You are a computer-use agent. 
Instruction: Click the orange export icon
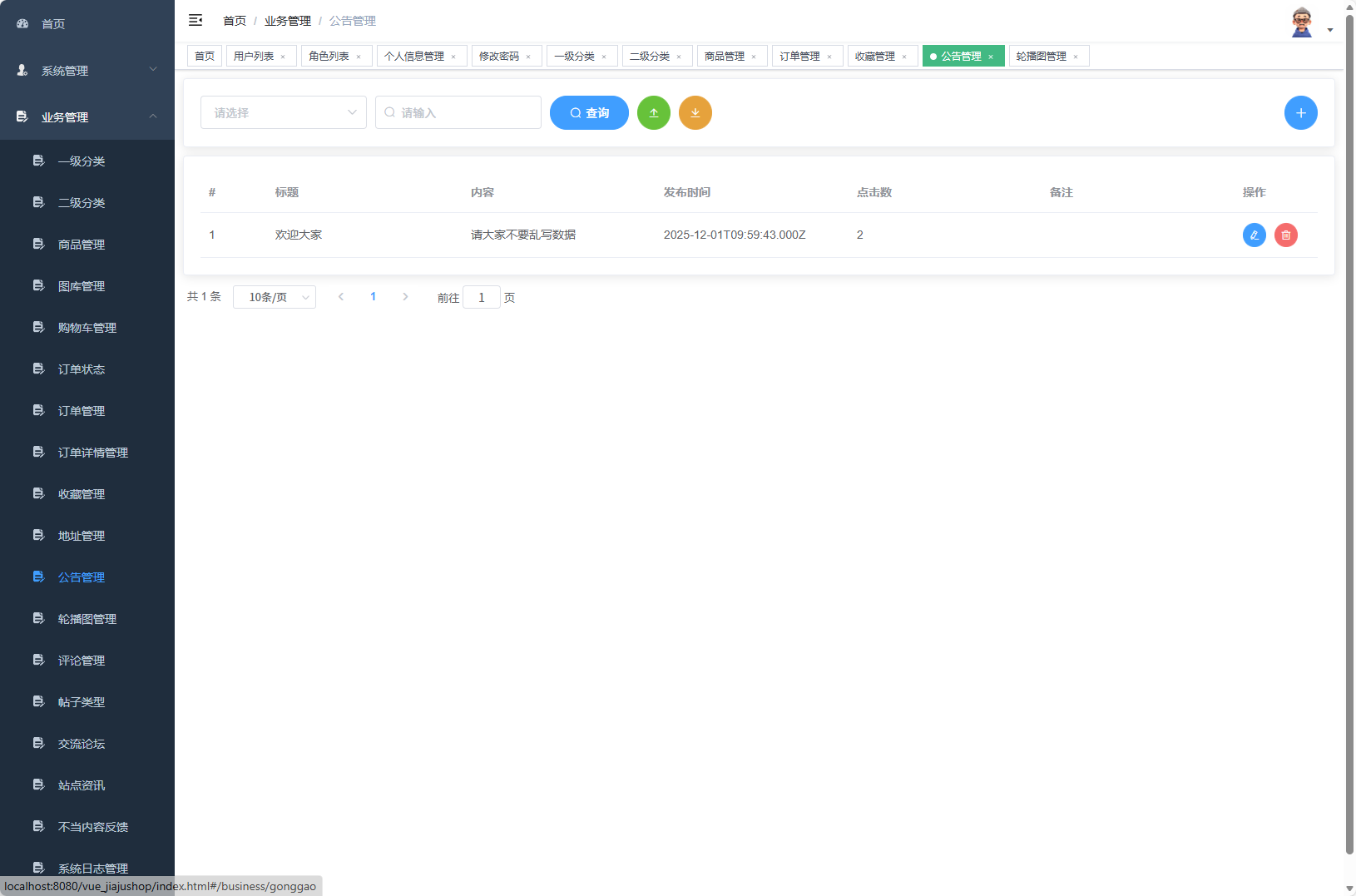tap(695, 112)
